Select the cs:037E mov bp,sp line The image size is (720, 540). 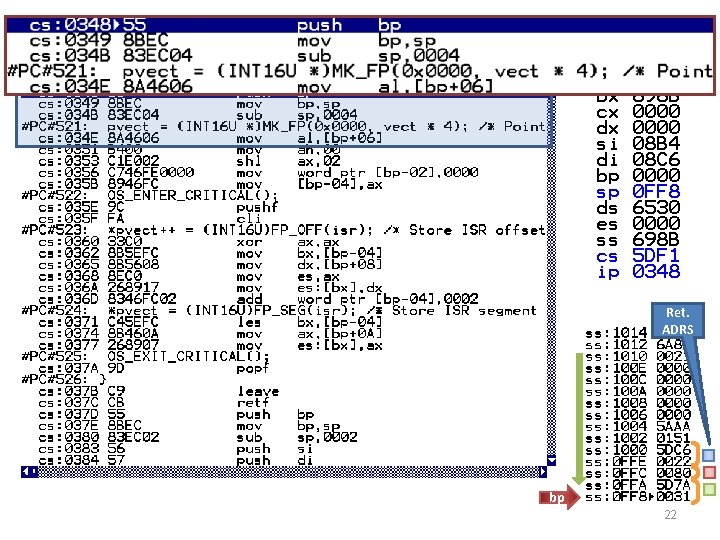point(189,426)
